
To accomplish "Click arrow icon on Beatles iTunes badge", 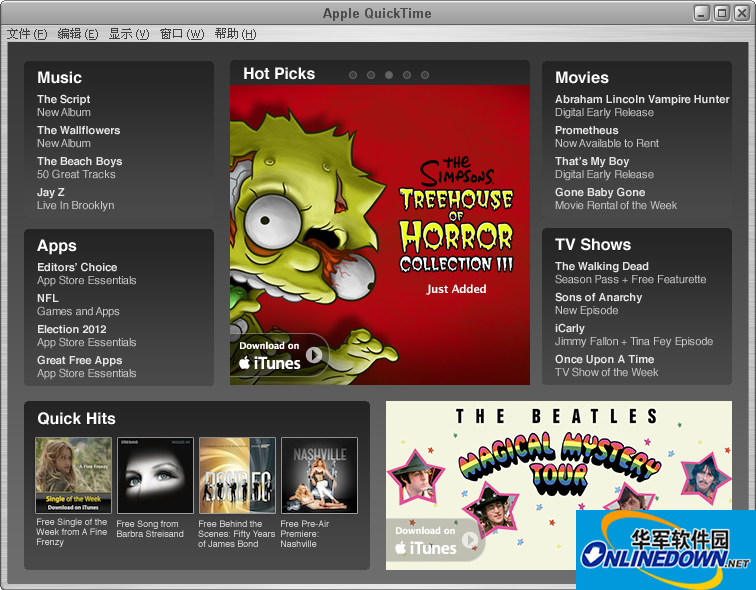I will [470, 539].
